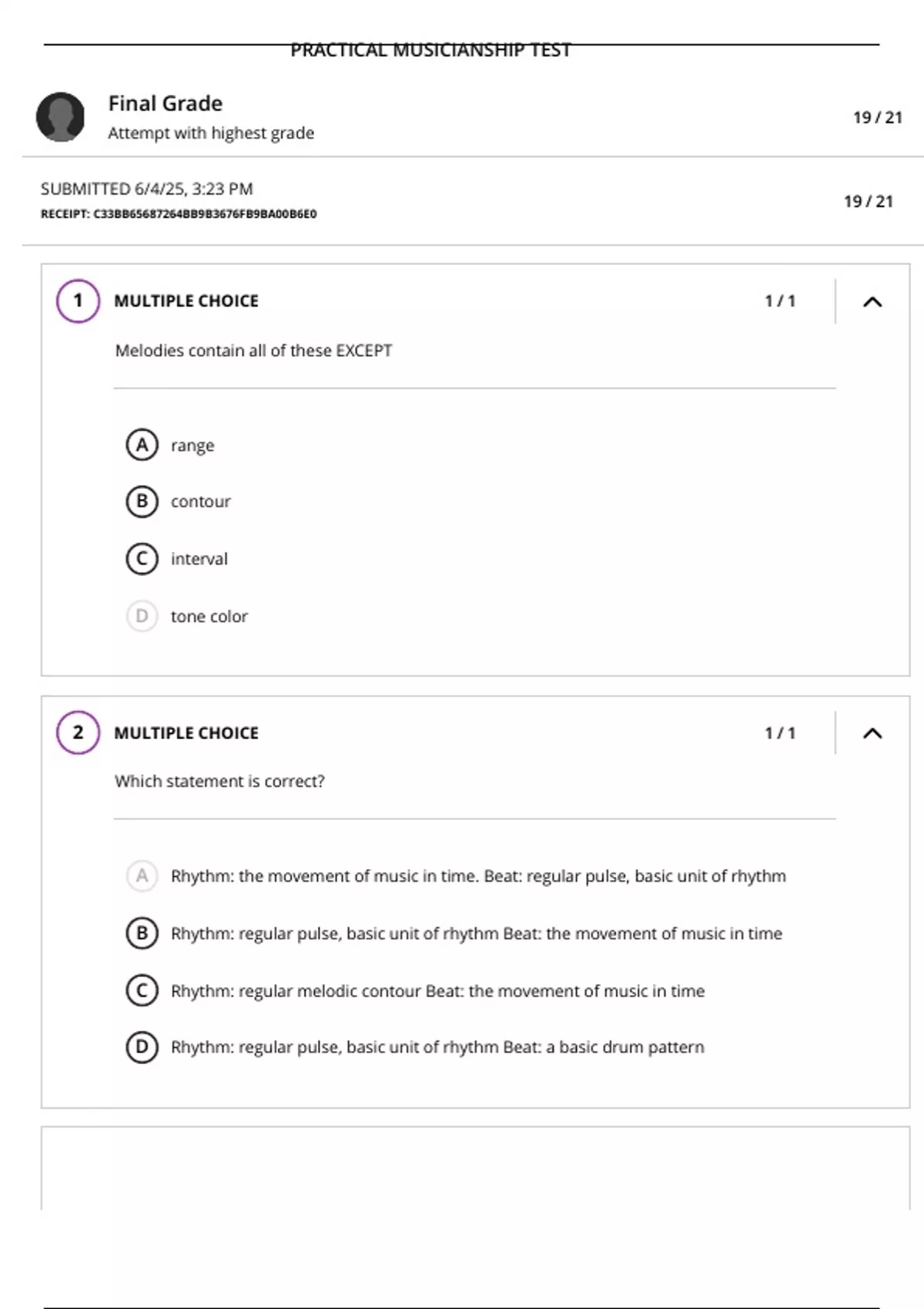
Task: Click the user profile avatar icon
Action: point(60,117)
